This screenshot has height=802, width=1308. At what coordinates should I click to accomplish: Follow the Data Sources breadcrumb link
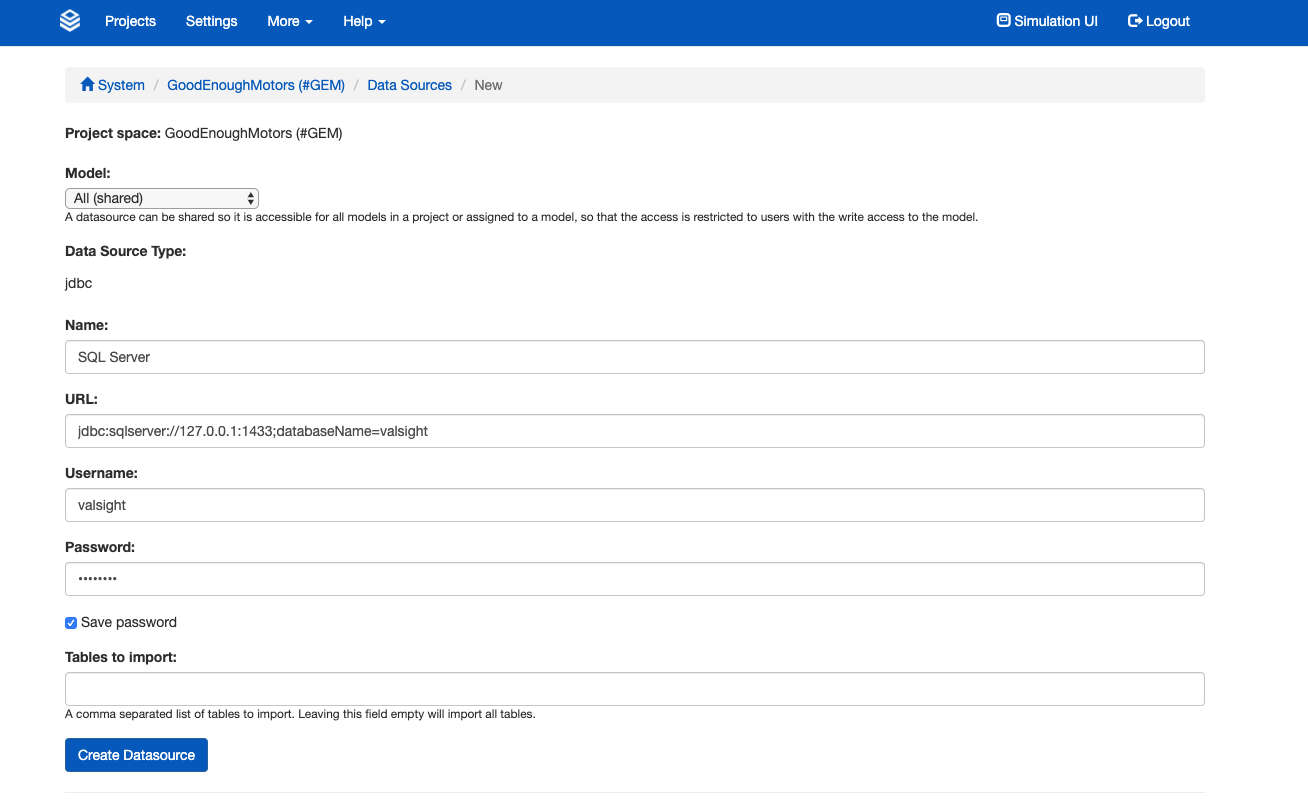pyautogui.click(x=409, y=85)
